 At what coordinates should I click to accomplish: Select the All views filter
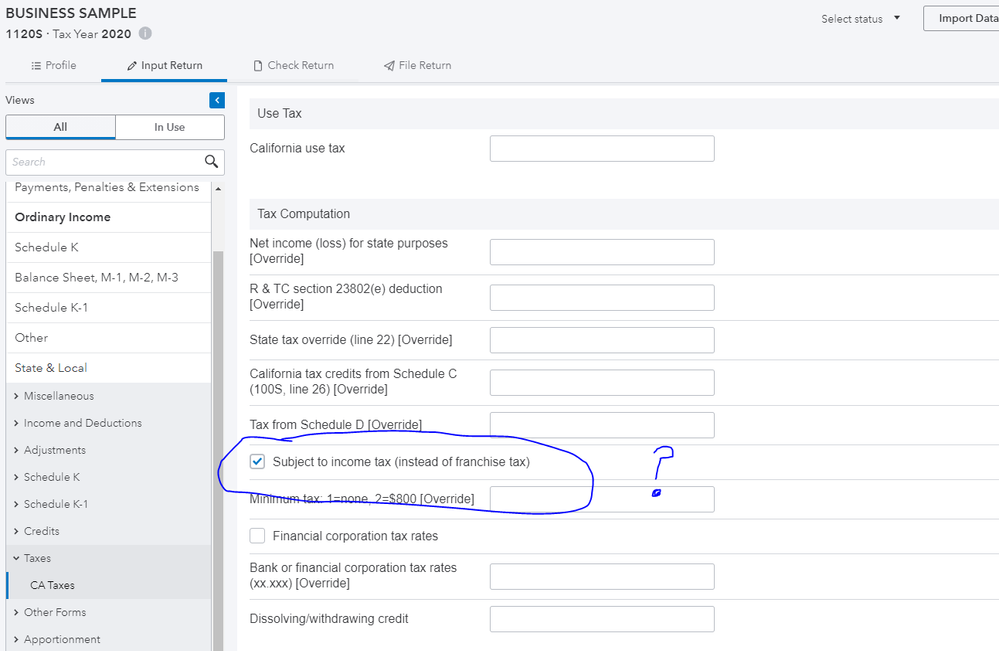tap(61, 127)
